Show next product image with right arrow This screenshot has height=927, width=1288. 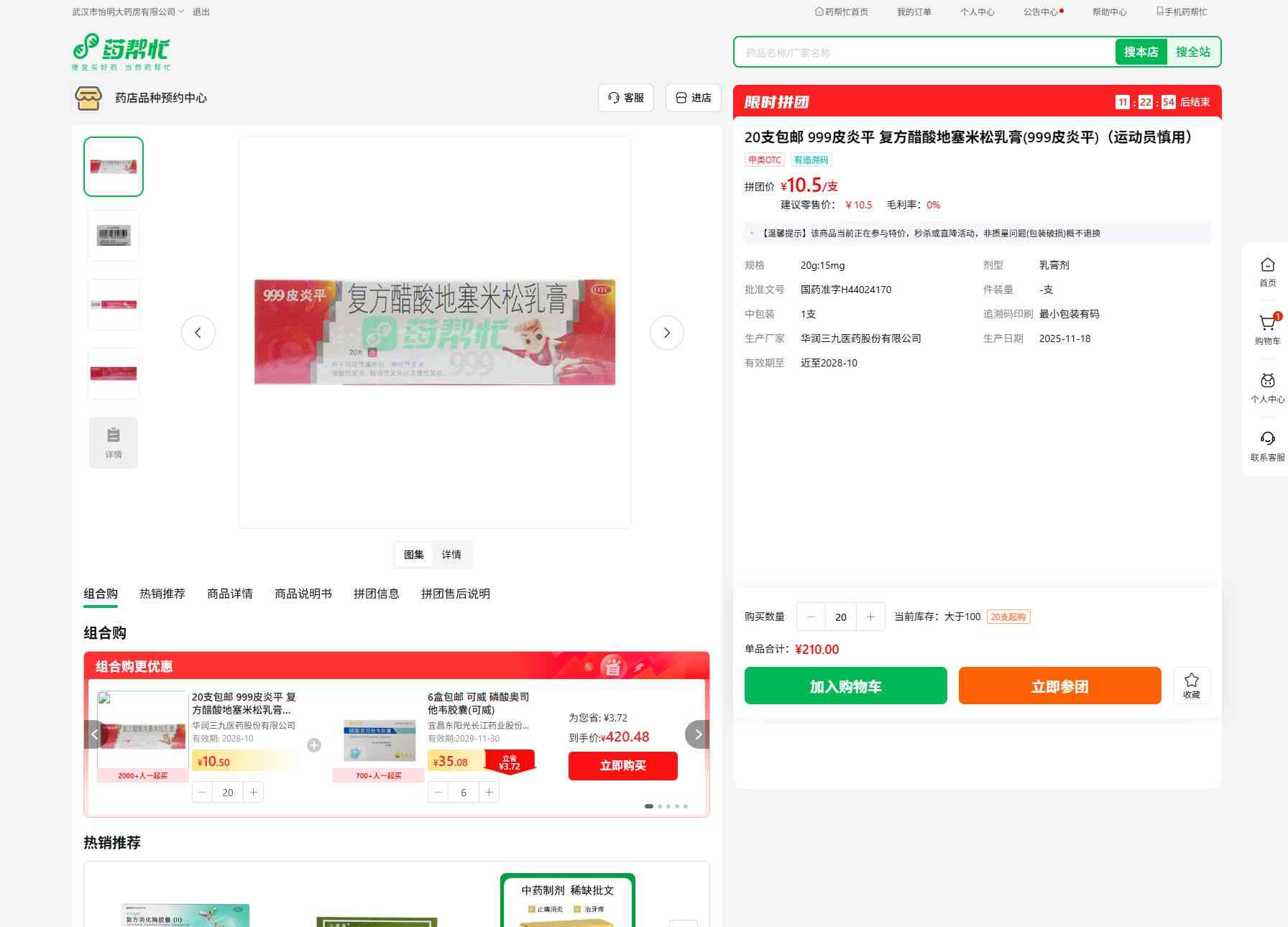666,333
